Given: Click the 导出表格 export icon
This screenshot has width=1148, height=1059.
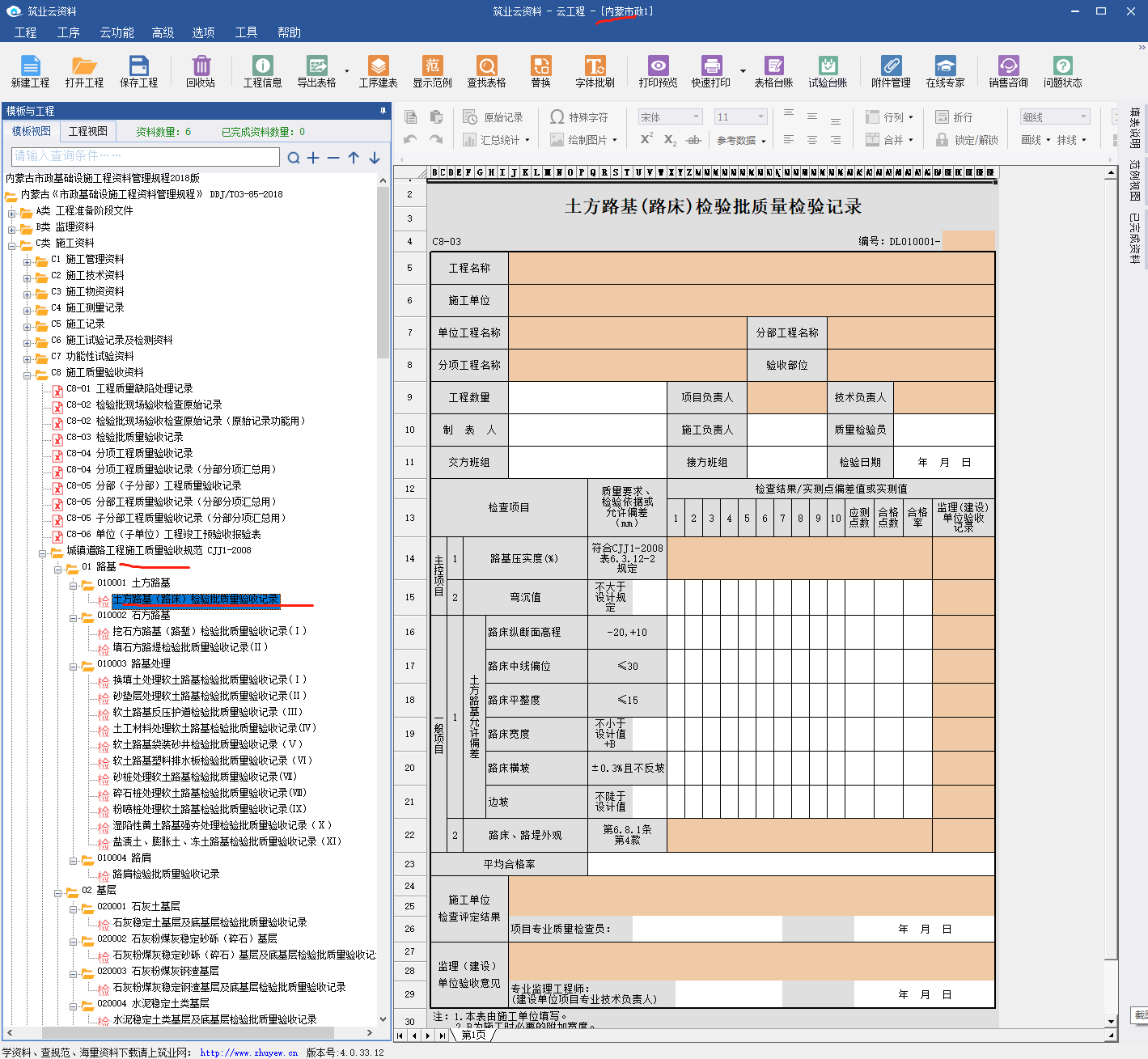Looking at the screenshot, I should [x=316, y=71].
